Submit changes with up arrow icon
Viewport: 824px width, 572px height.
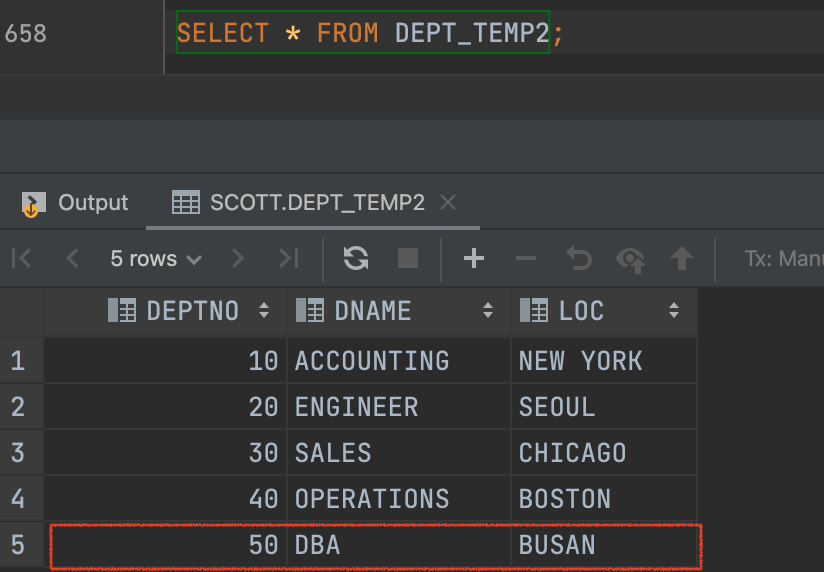pyautogui.click(x=682, y=258)
